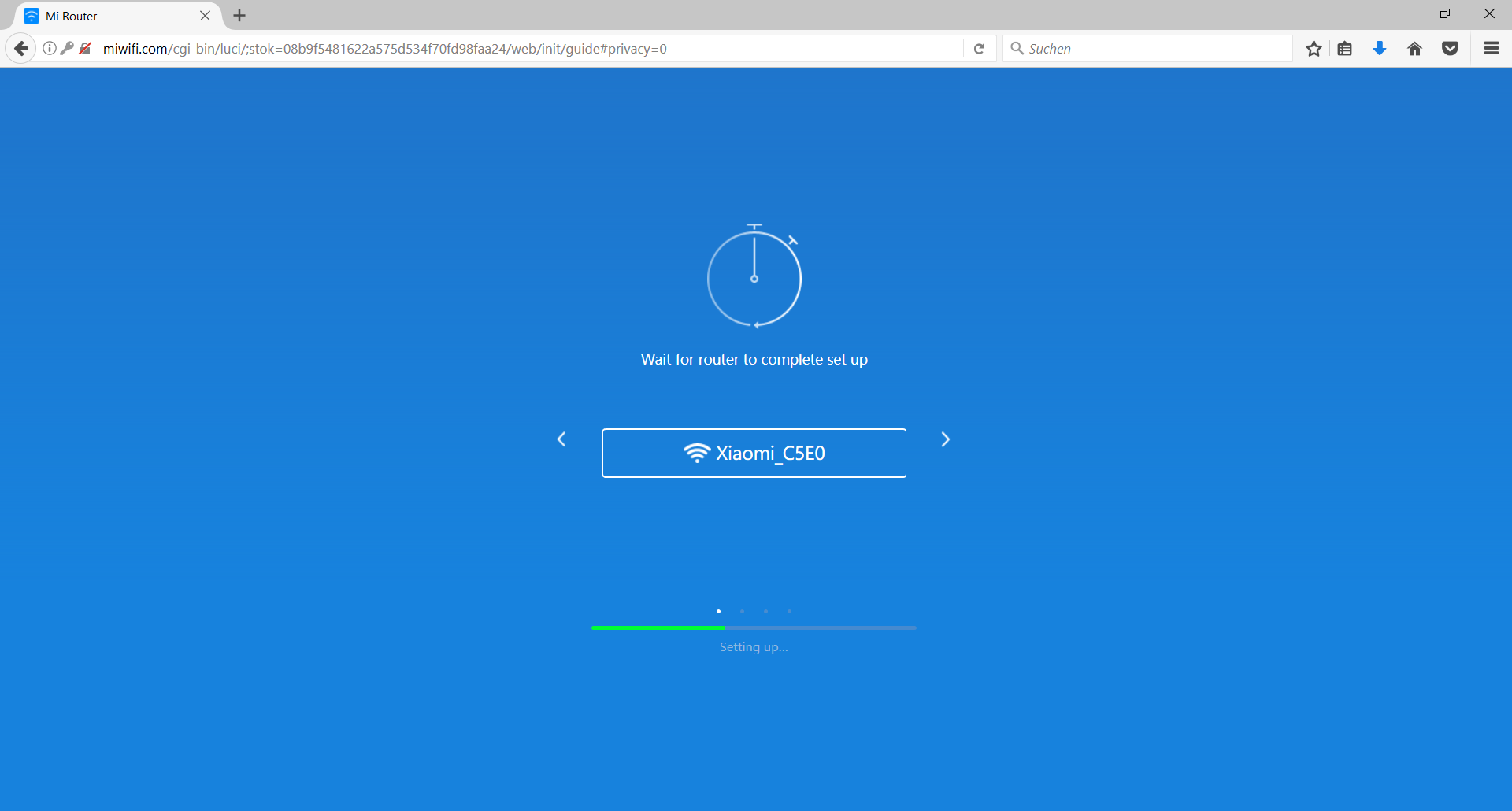
Task: Bookmark this page with star icon
Action: 1314,49
